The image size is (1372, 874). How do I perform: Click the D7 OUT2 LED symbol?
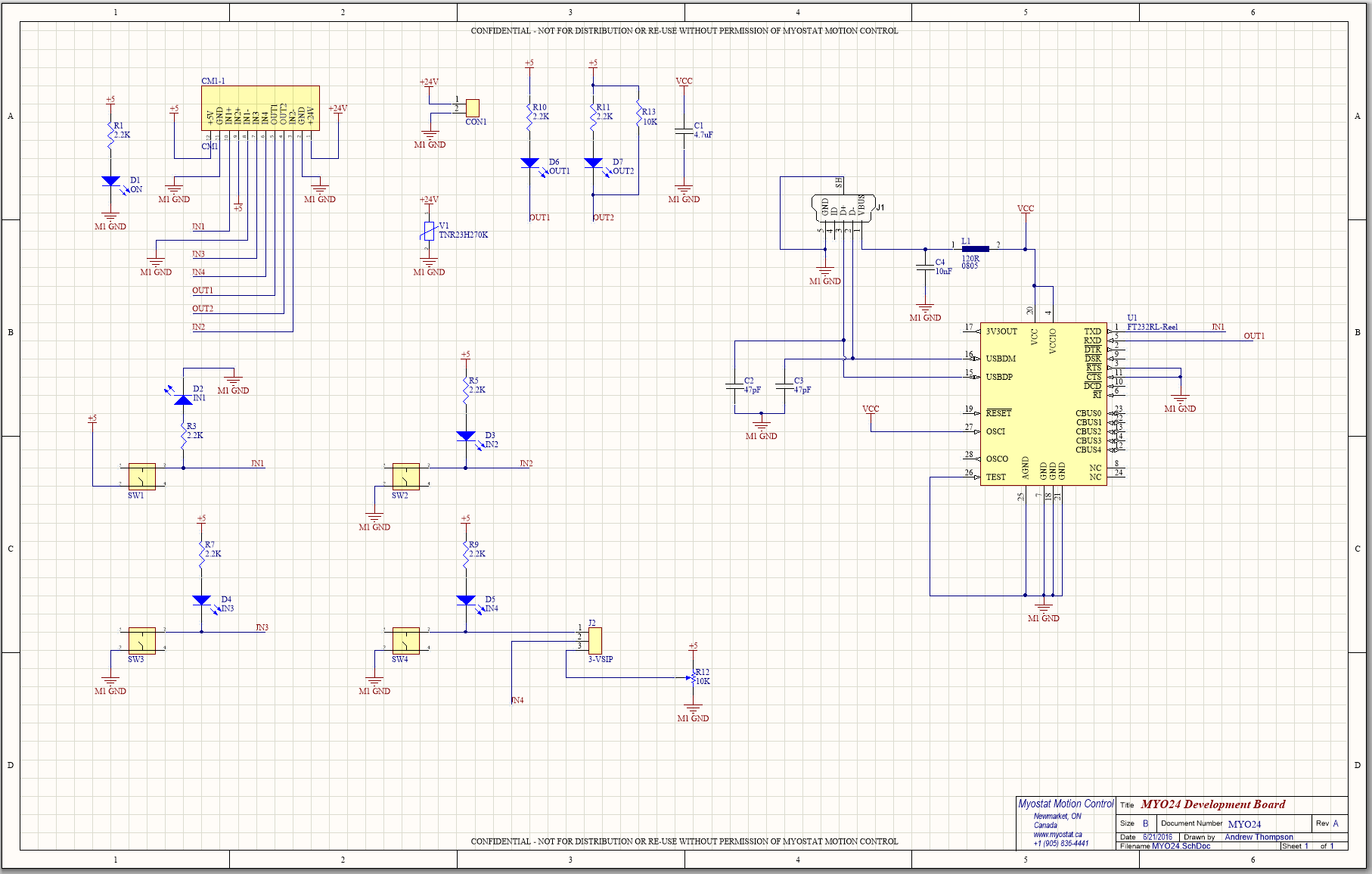[593, 163]
